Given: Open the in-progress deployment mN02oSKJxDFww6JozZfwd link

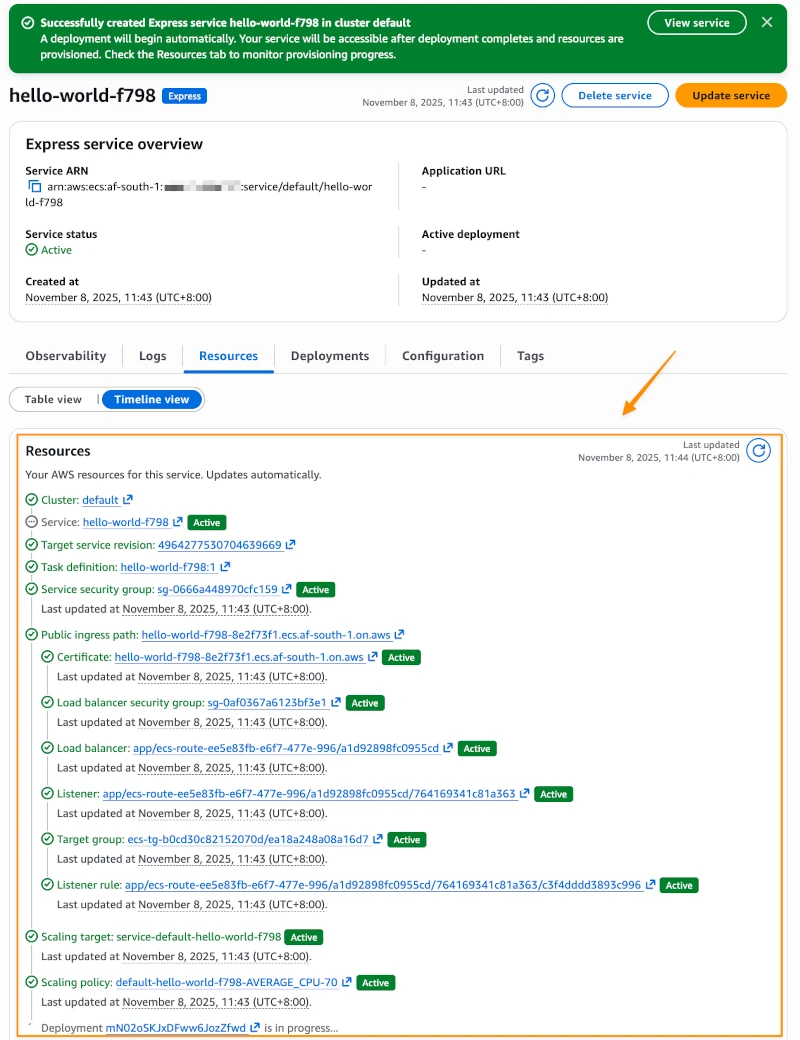Looking at the screenshot, I should tap(177, 1028).
